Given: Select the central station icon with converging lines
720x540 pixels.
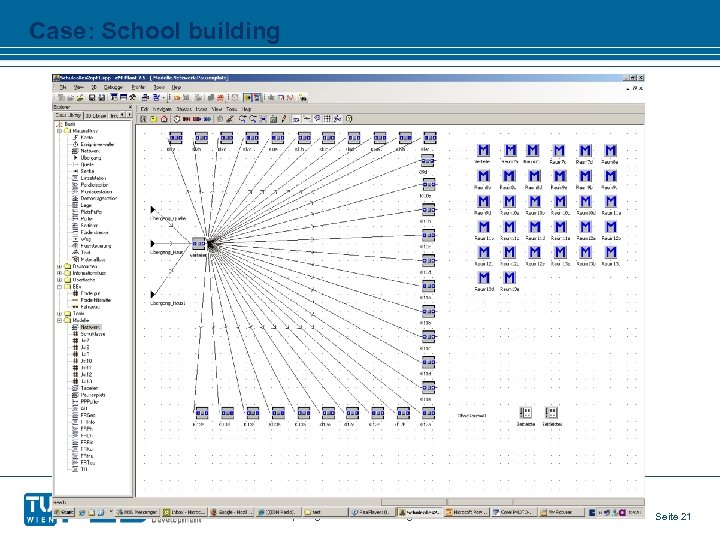Looking at the screenshot, I should click(x=198, y=243).
